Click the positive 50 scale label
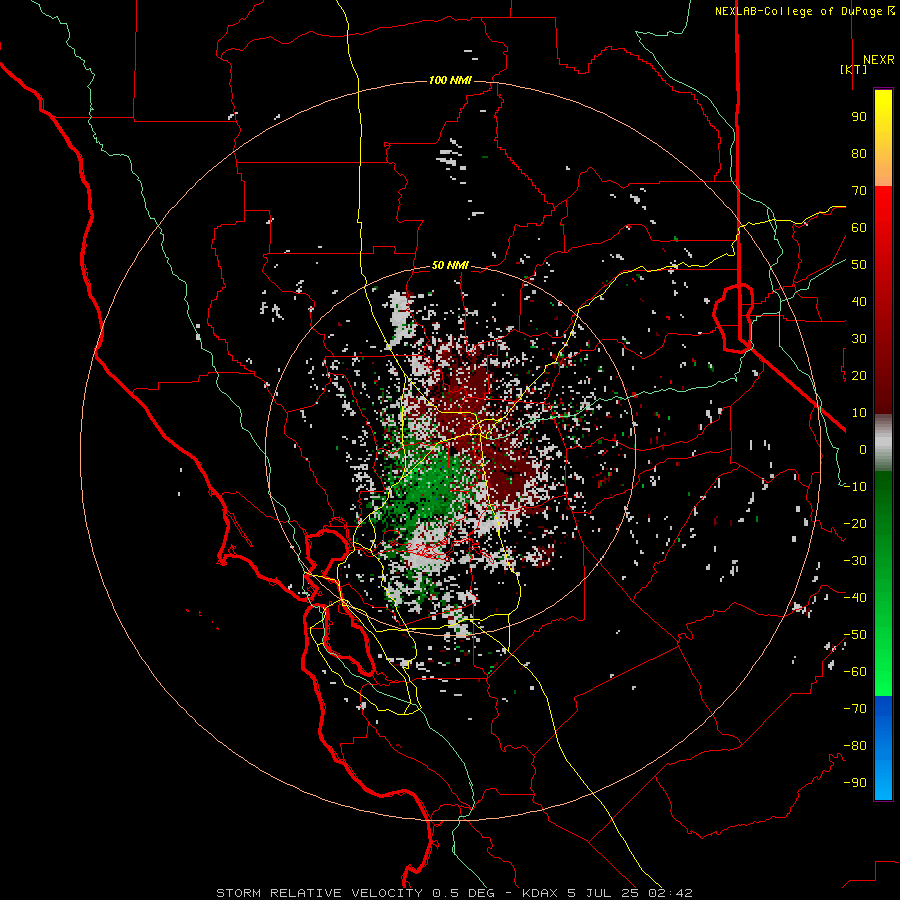This screenshot has height=900, width=900. coord(859,265)
